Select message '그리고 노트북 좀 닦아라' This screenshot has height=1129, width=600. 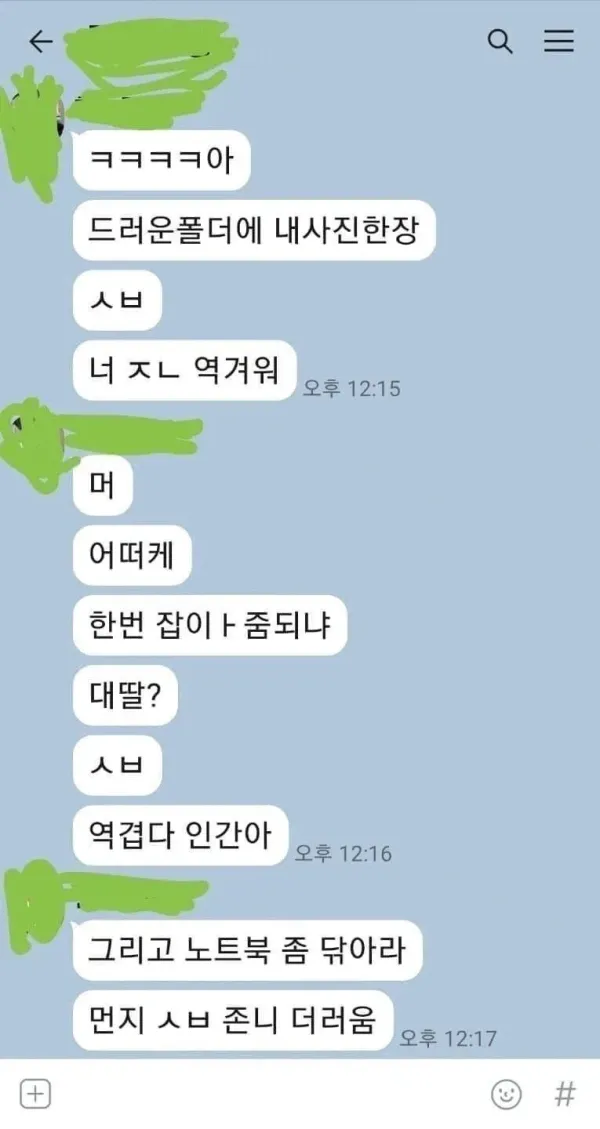247,950
